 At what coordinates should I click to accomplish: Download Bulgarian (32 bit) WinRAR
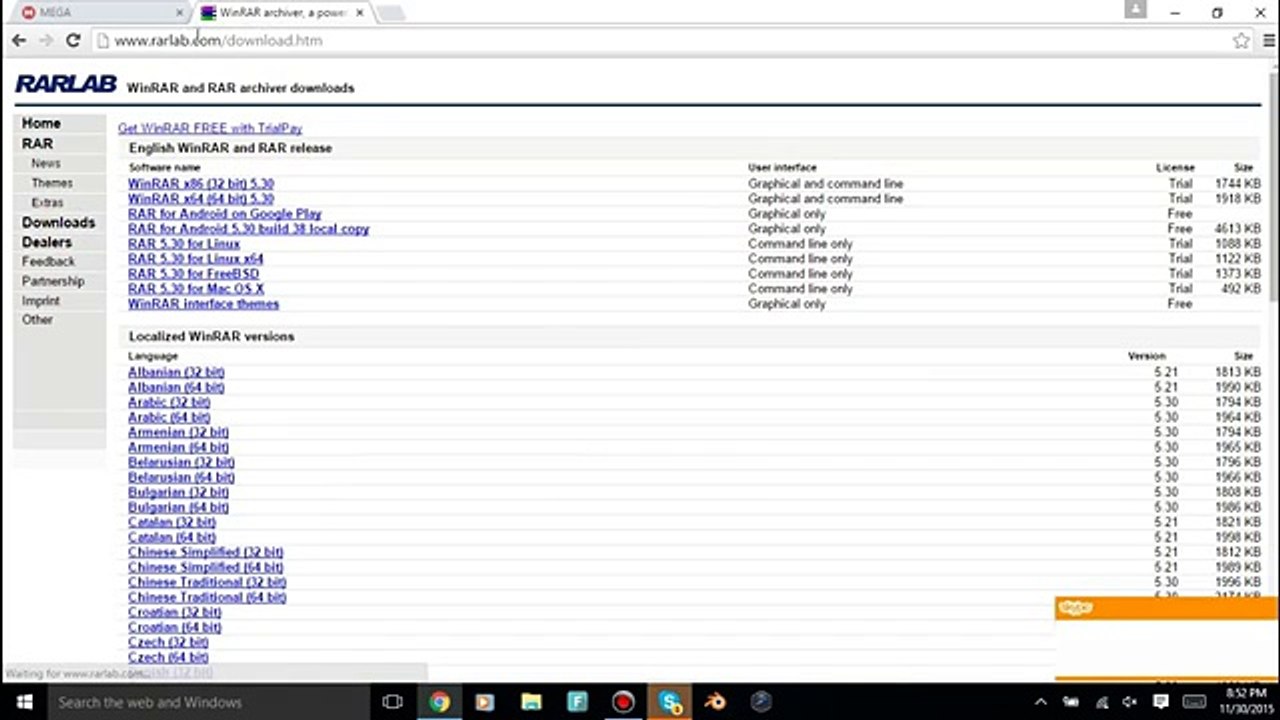(x=178, y=492)
